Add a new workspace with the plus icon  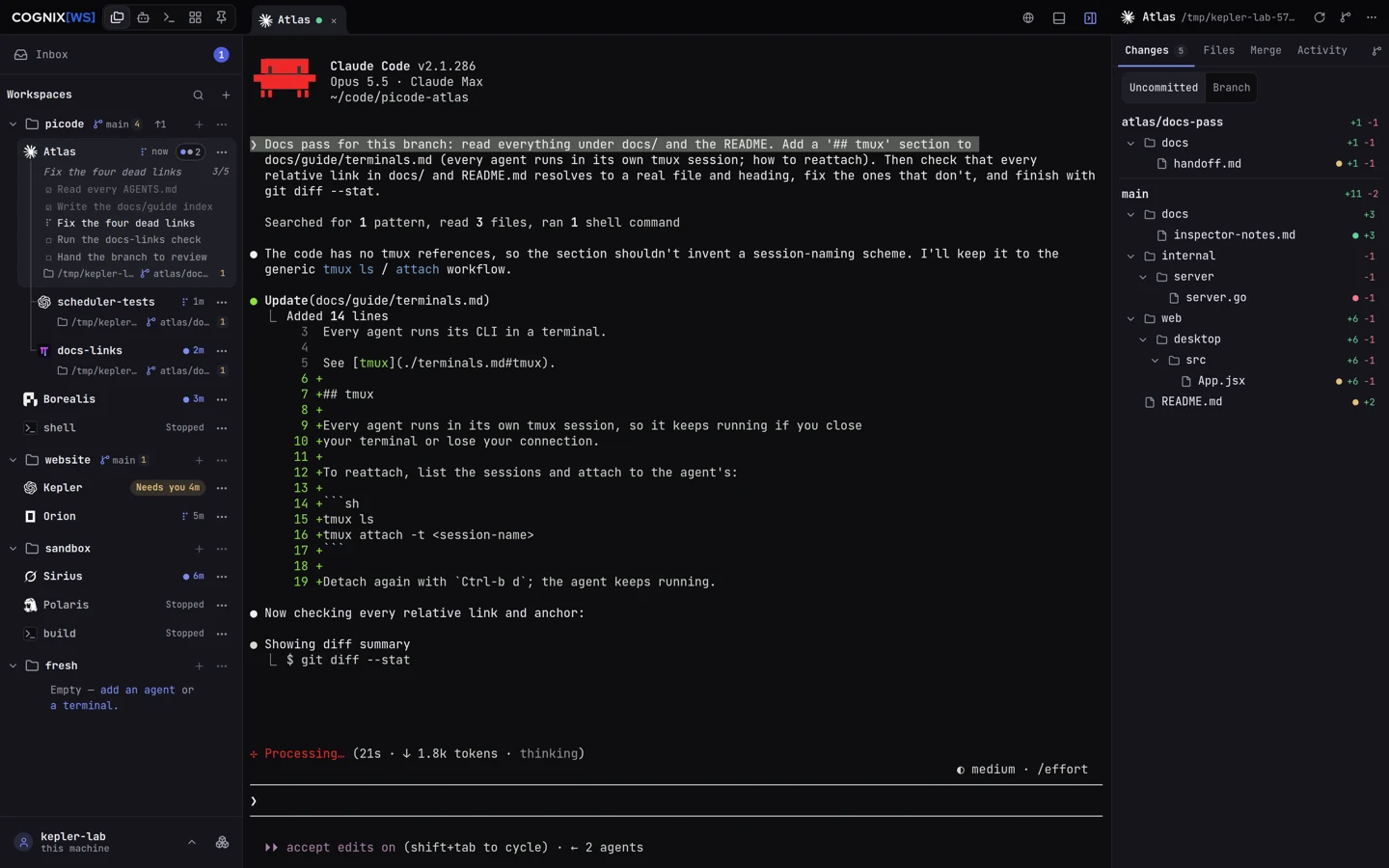(x=226, y=95)
